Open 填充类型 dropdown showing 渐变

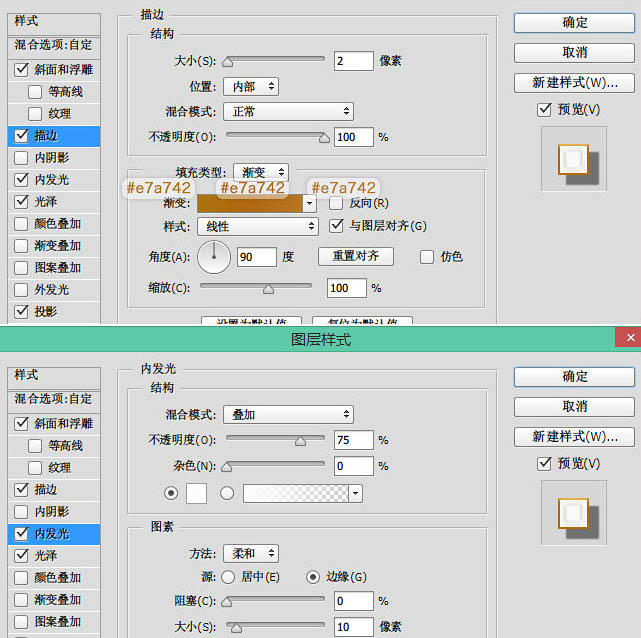click(x=261, y=172)
